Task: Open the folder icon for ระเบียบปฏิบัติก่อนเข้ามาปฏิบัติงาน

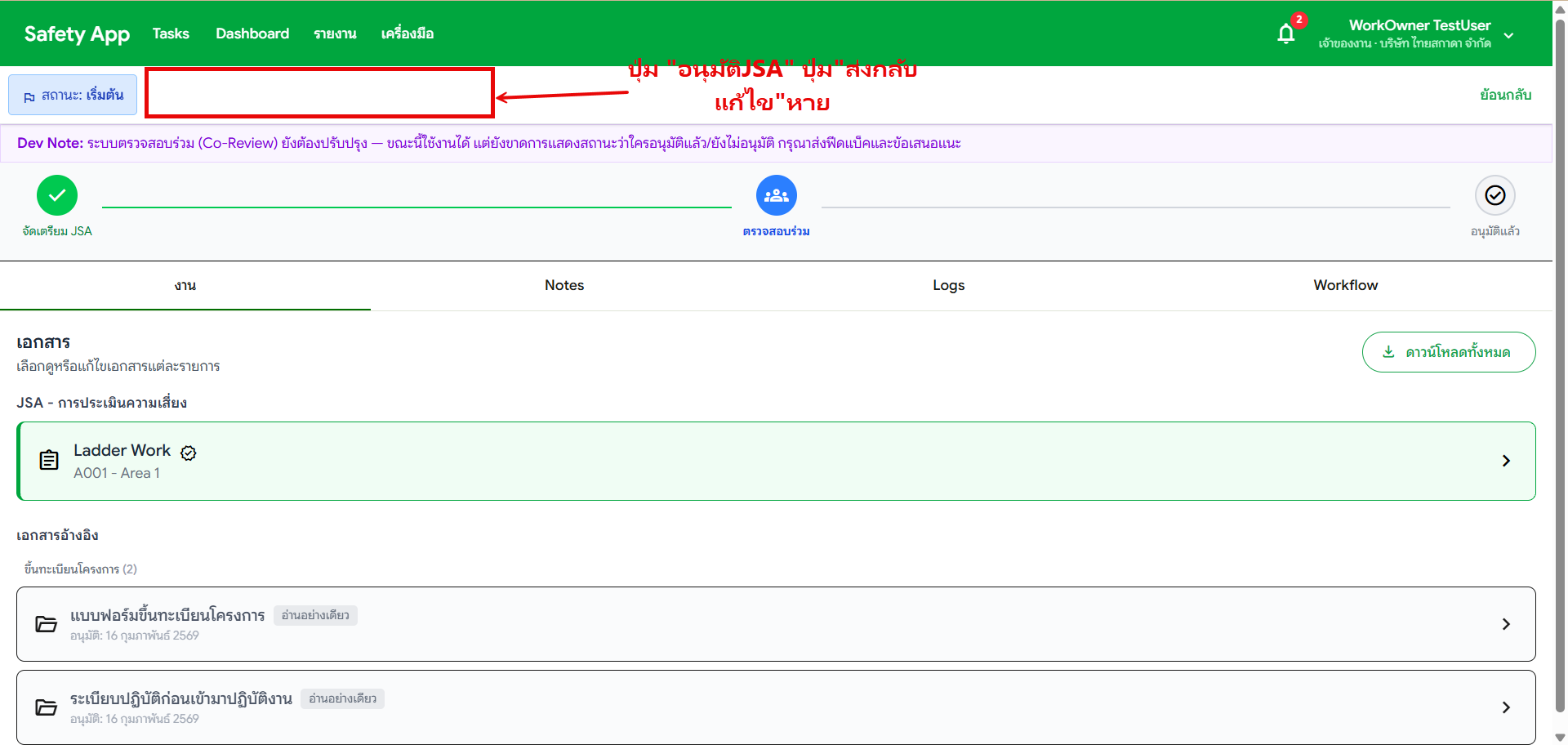Action: (x=47, y=707)
